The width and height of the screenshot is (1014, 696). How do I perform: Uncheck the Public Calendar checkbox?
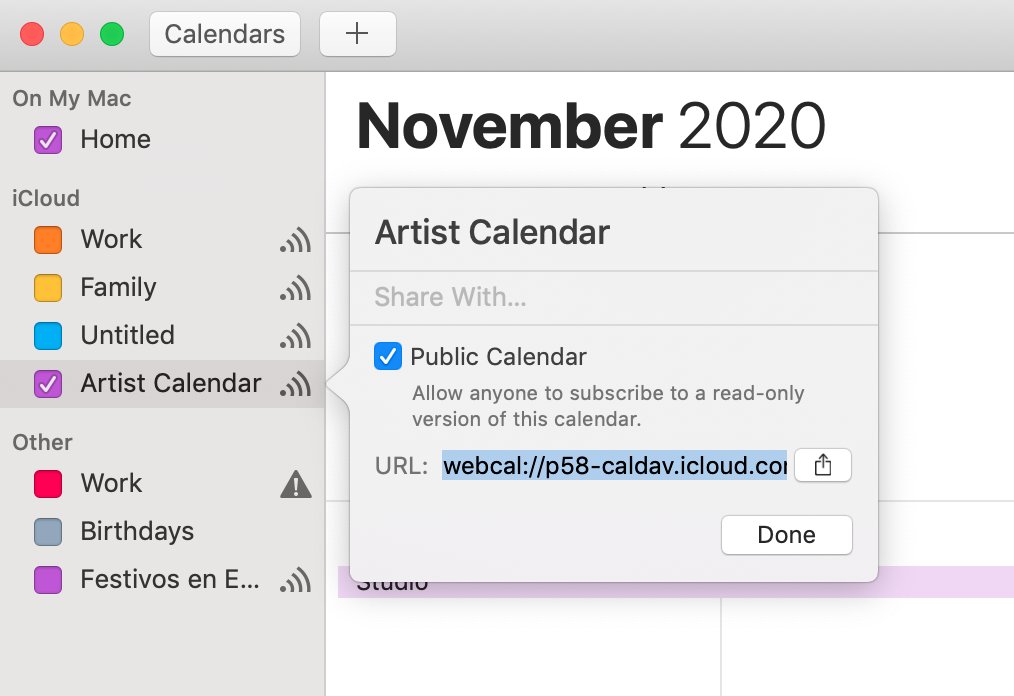pyautogui.click(x=387, y=356)
